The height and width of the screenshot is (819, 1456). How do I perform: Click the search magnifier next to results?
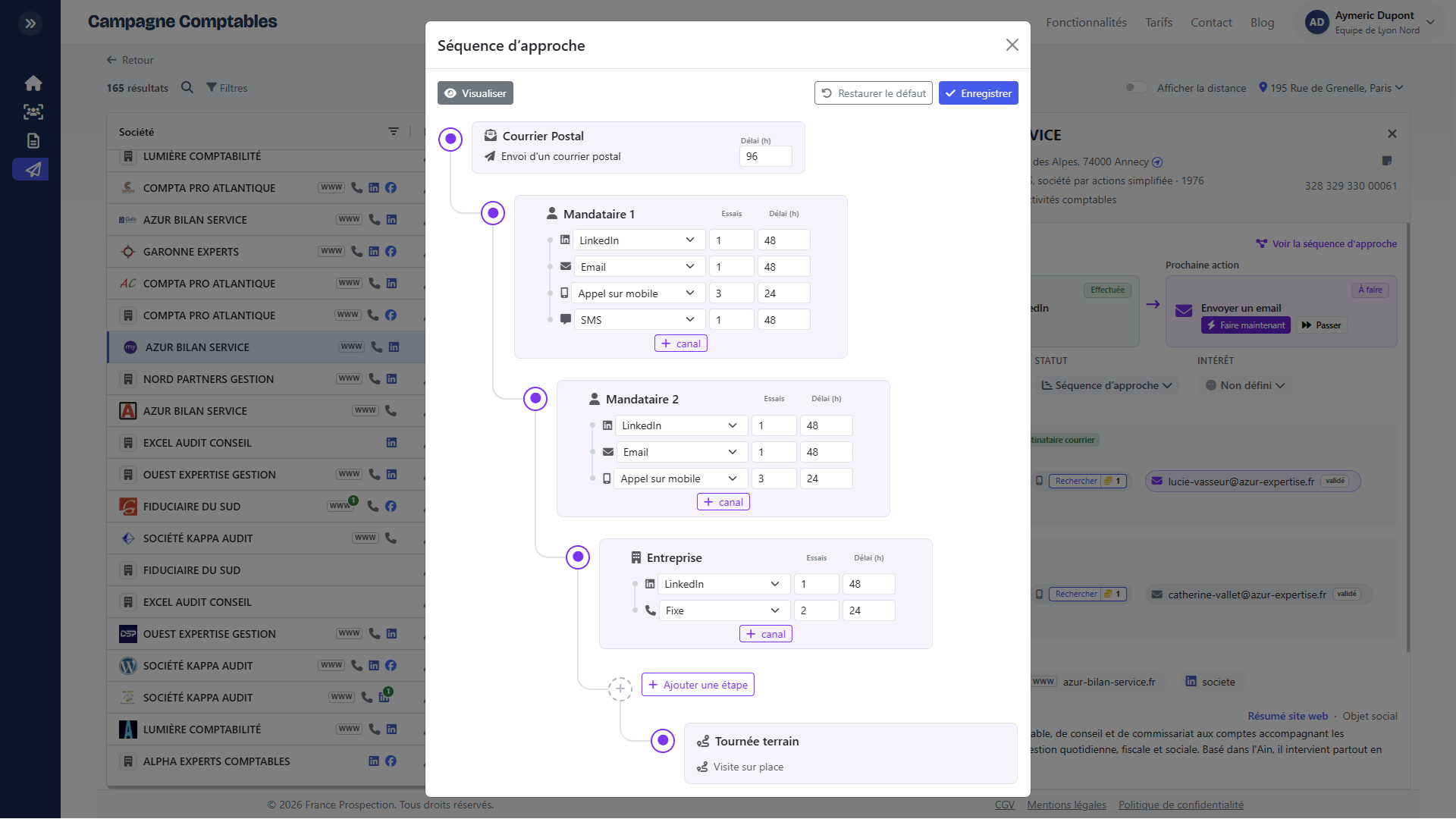click(x=187, y=88)
